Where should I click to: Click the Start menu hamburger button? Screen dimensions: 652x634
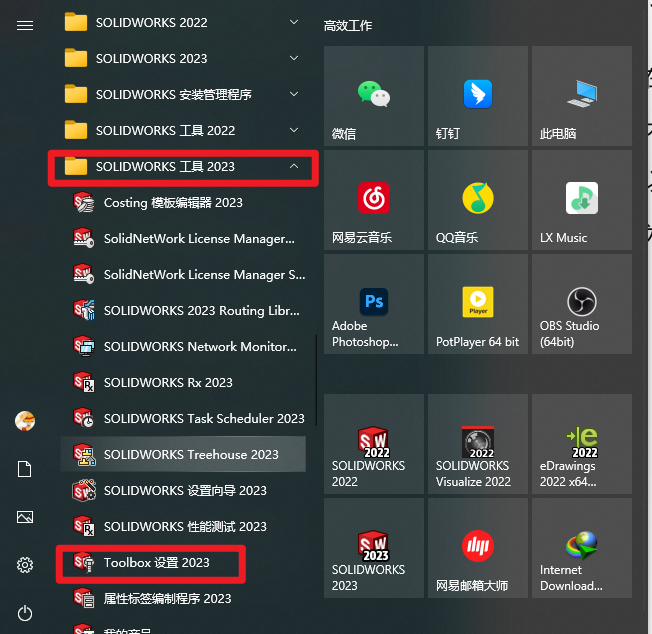[x=25, y=26]
